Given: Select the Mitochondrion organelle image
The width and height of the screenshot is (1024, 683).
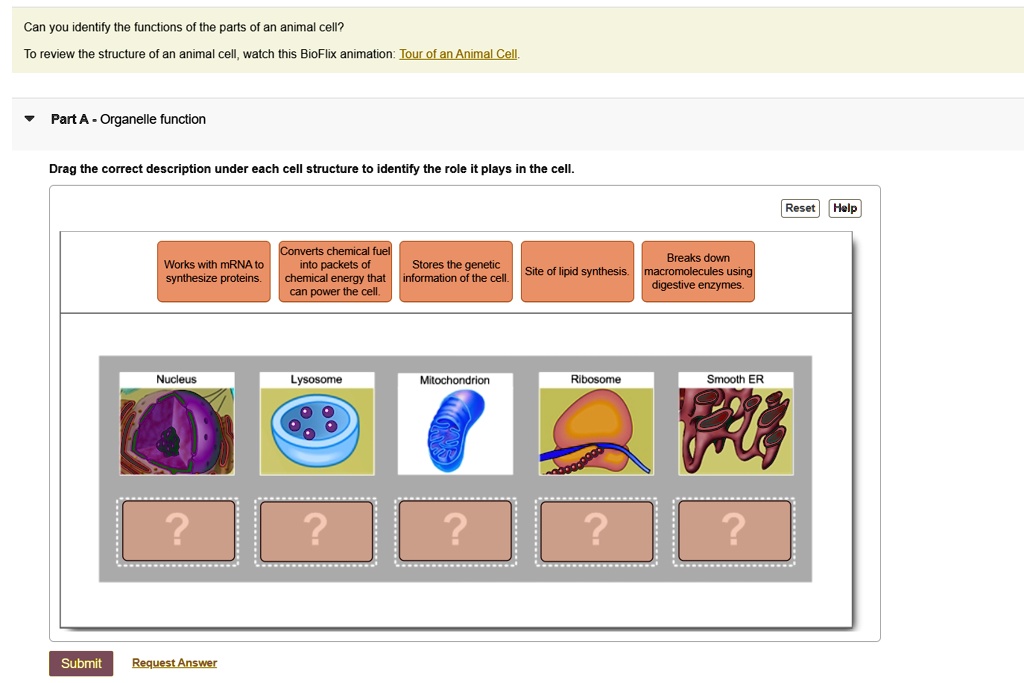Looking at the screenshot, I should click(455, 422).
